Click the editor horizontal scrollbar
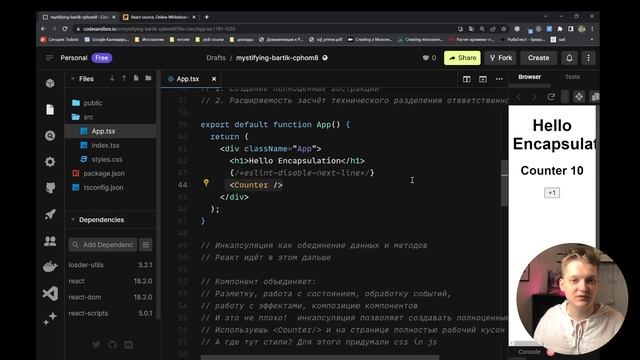This screenshot has width=640, height=360. coord(320,357)
